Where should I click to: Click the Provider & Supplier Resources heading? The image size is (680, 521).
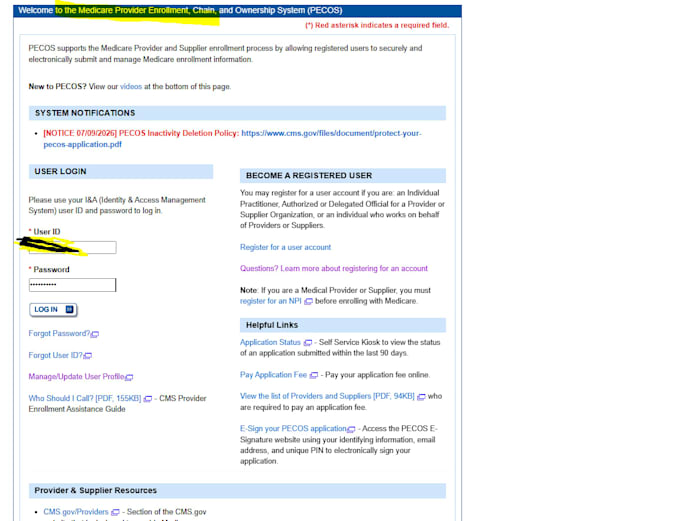click(96, 490)
